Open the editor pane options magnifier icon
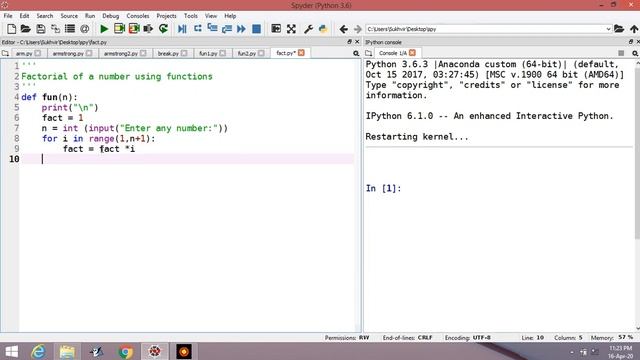The height and width of the screenshot is (360, 640). pos(356,53)
